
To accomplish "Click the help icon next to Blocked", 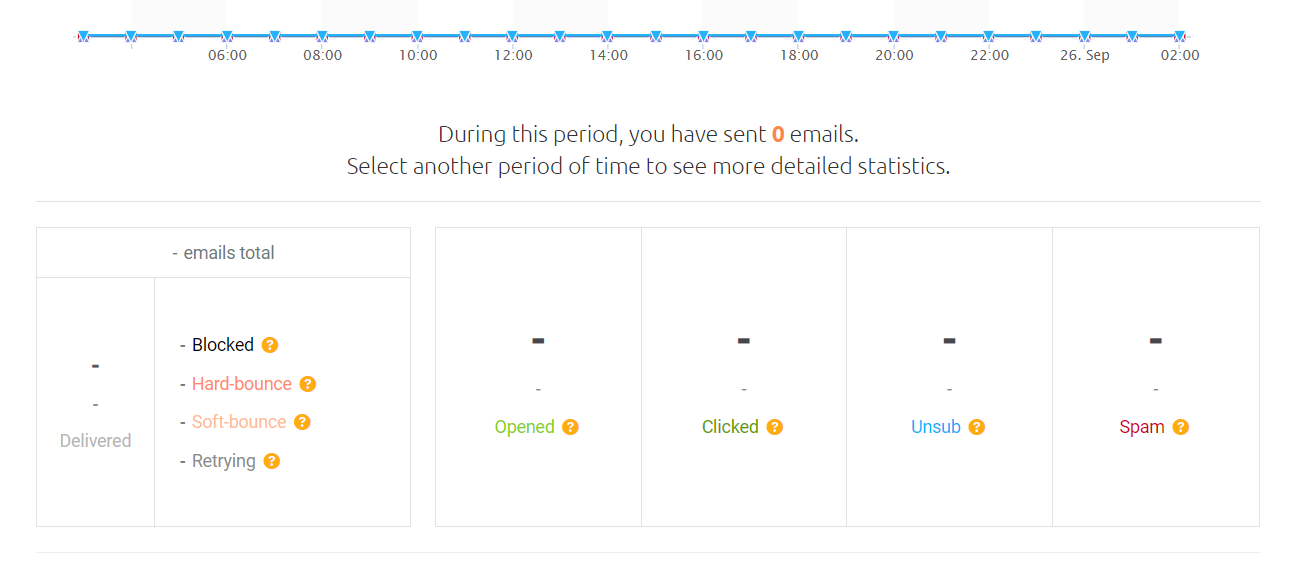I will point(270,345).
